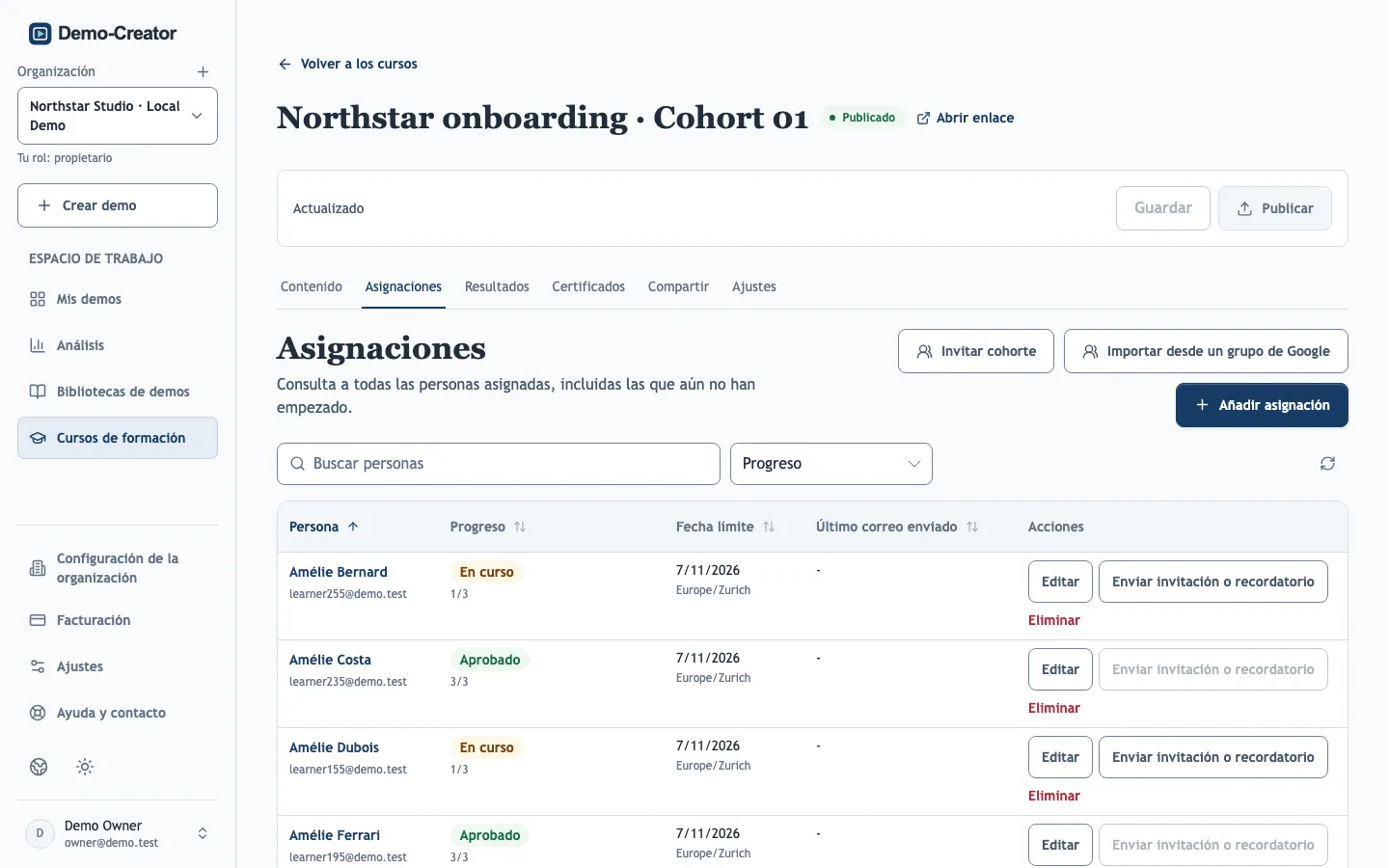The image size is (1389, 868).
Task: Click the Demo-Creator logo icon
Action: tap(40, 34)
